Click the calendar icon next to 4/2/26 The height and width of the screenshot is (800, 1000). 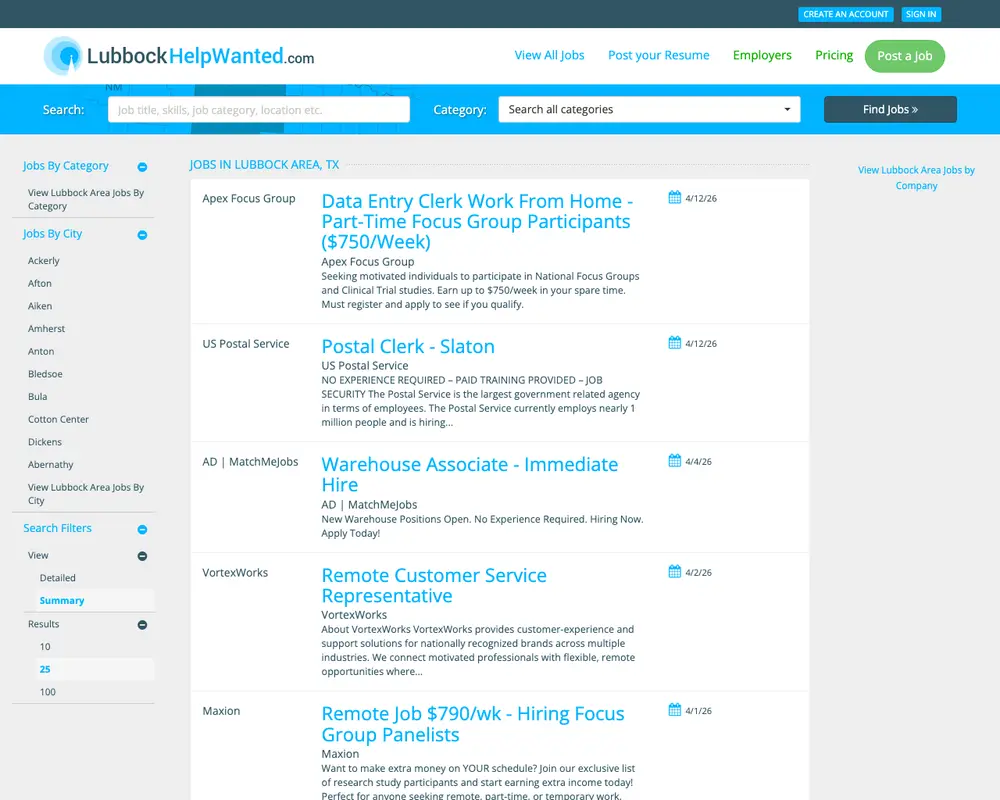pyautogui.click(x=674, y=572)
